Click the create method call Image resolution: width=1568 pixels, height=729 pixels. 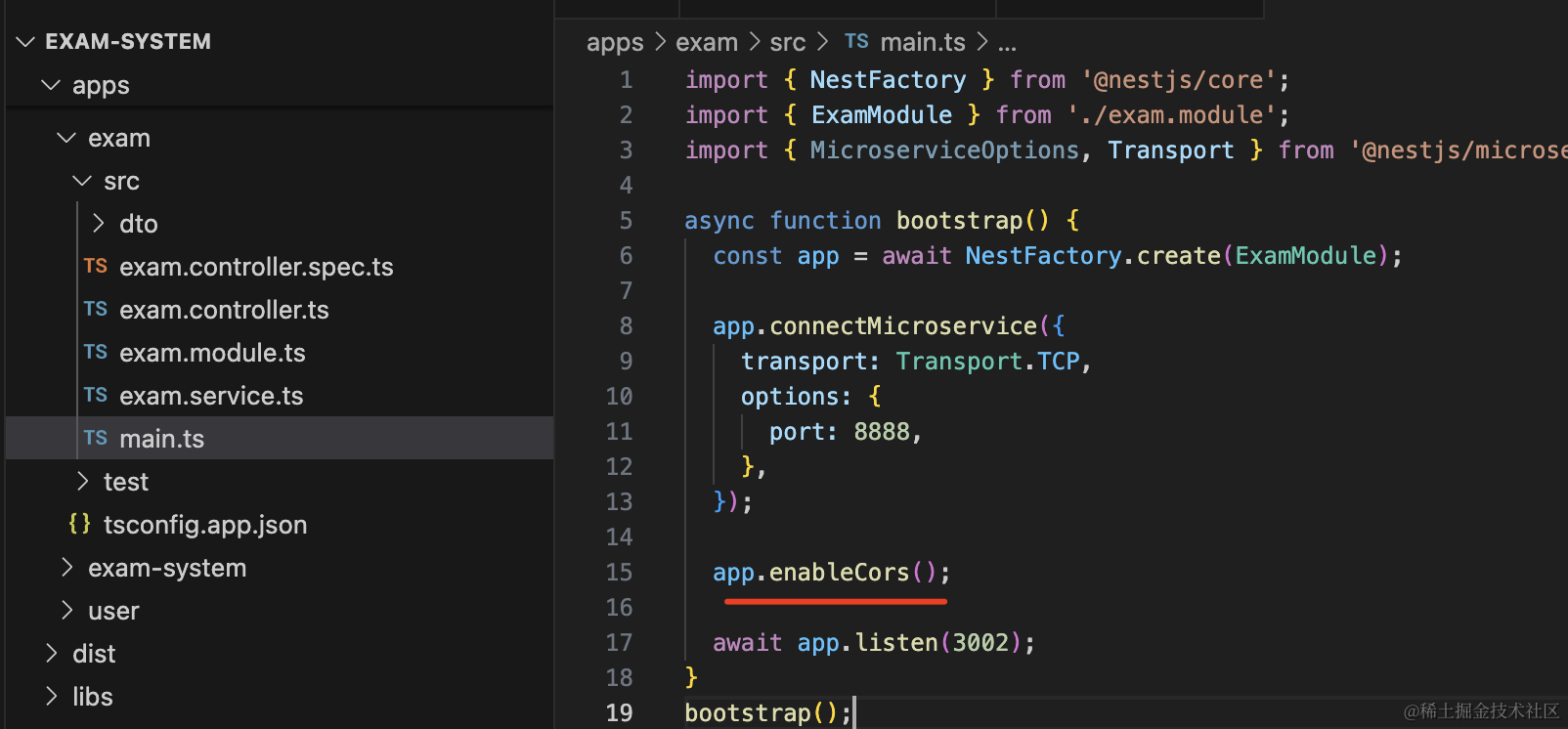click(x=1178, y=256)
